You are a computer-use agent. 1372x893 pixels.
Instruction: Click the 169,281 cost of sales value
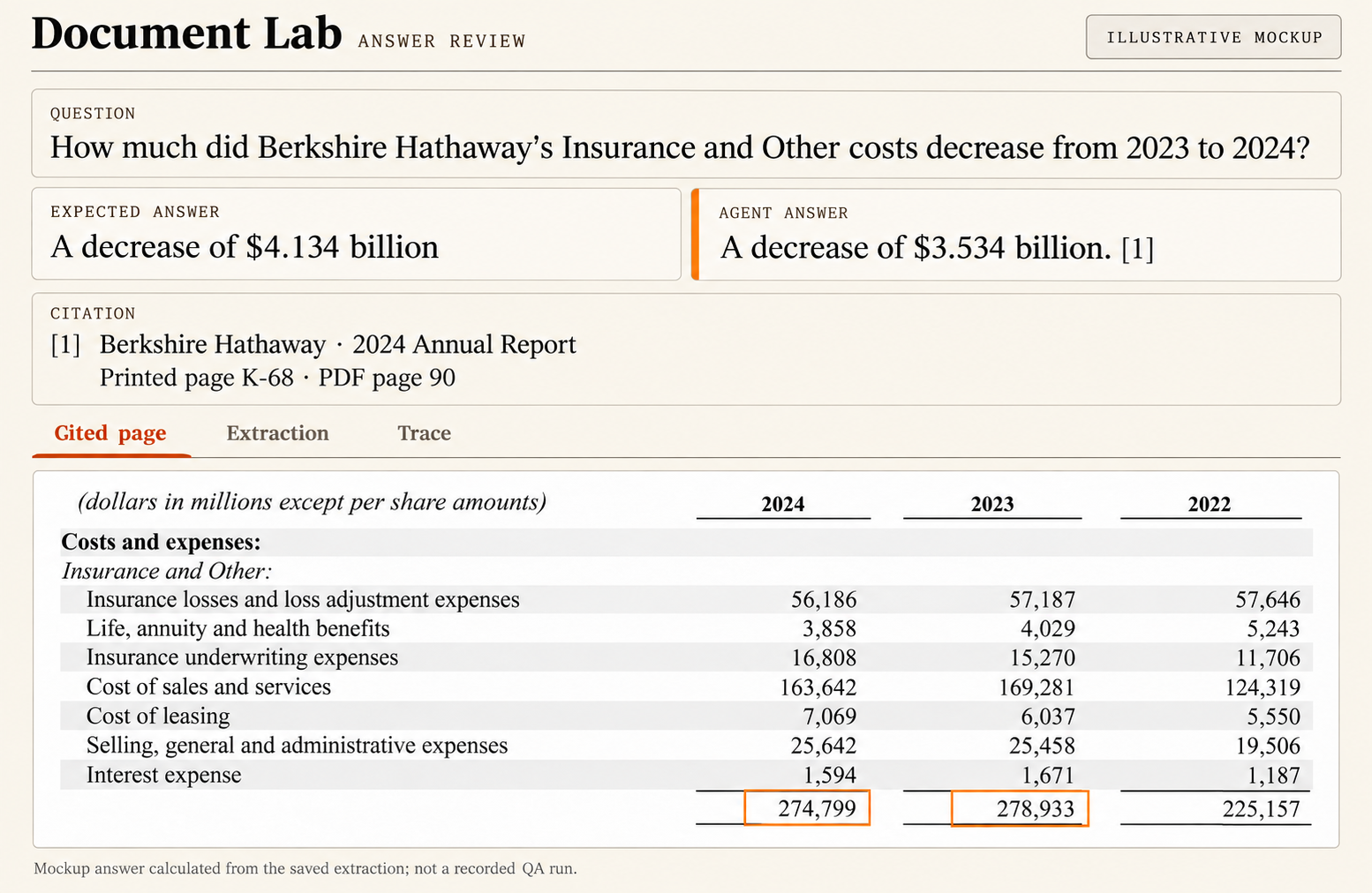1037,687
